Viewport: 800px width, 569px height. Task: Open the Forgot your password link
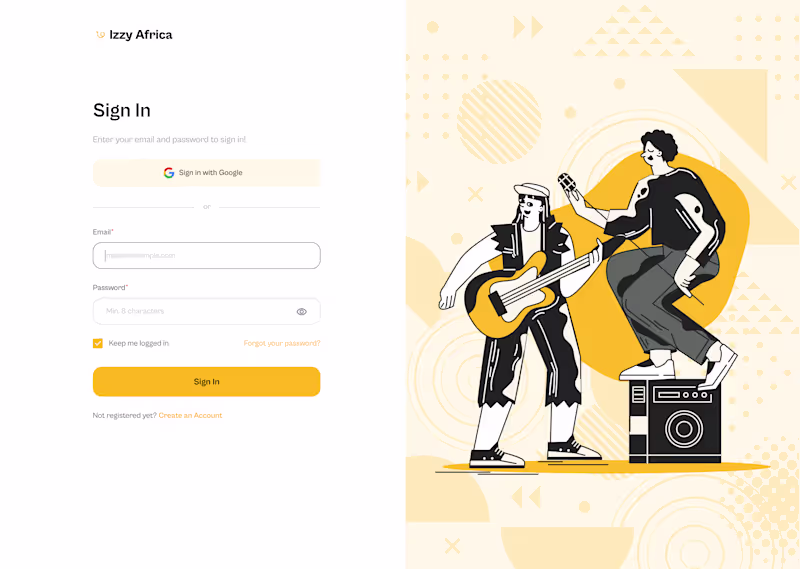point(282,343)
